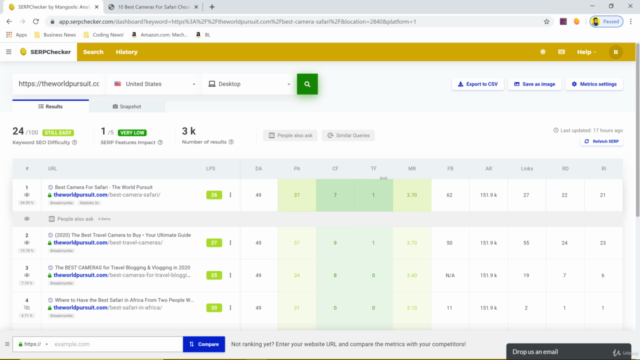Screen dimensions: 640x360
Task: Open the Desktop platform dropdown
Action: point(249,84)
